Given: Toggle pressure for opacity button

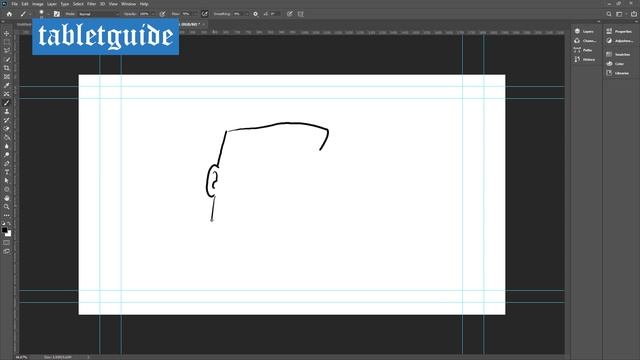Looking at the screenshot, I should point(162,14).
